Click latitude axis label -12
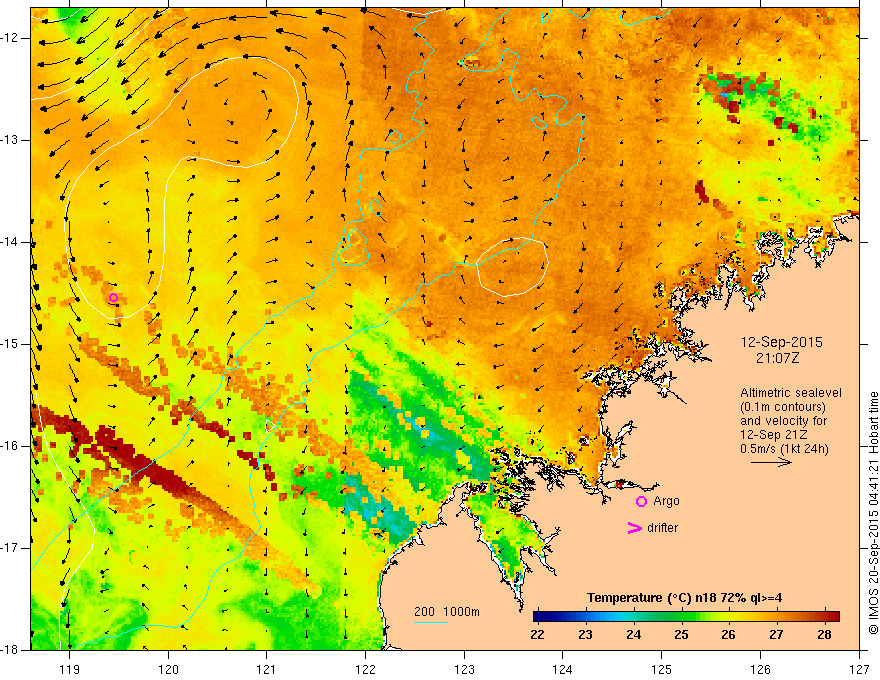 tap(11, 38)
